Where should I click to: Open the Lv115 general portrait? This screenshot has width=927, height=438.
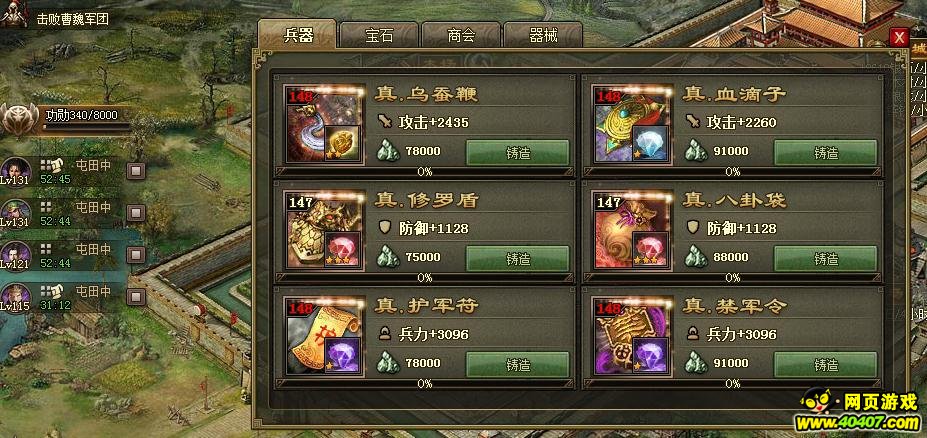[15, 297]
